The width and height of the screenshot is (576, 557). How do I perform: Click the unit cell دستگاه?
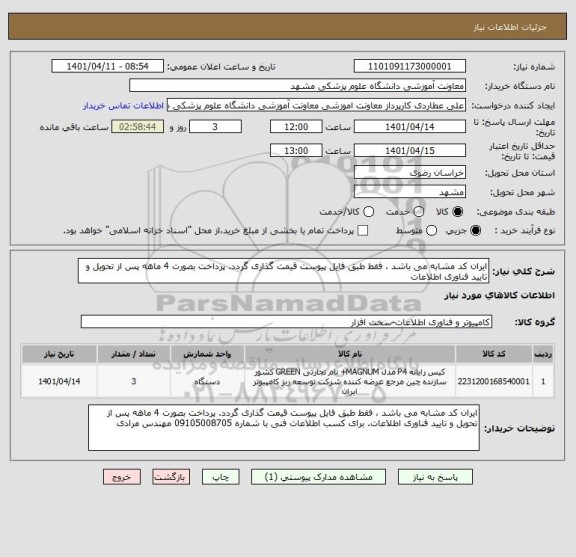(207, 381)
